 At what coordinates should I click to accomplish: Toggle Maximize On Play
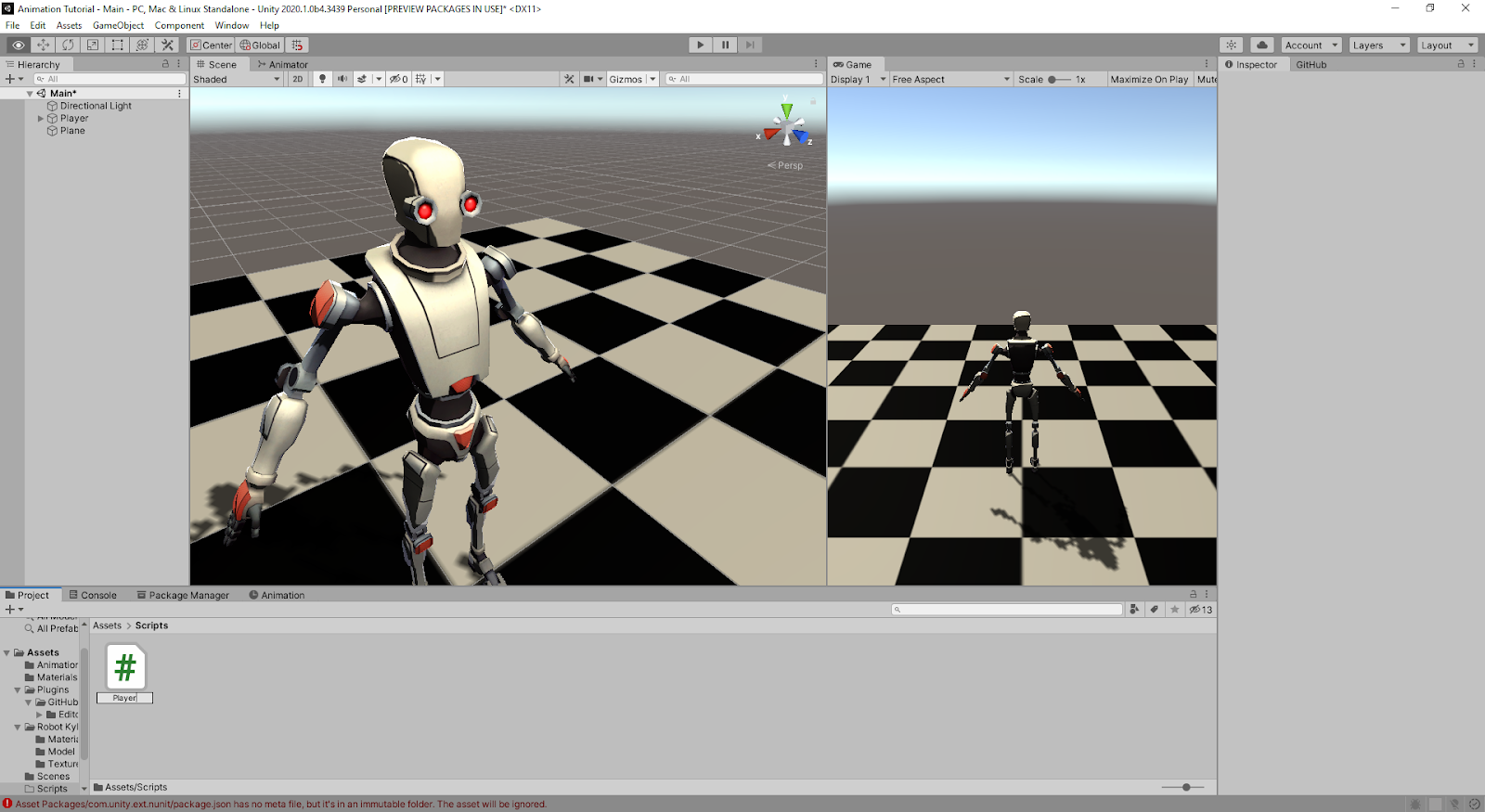(1149, 79)
